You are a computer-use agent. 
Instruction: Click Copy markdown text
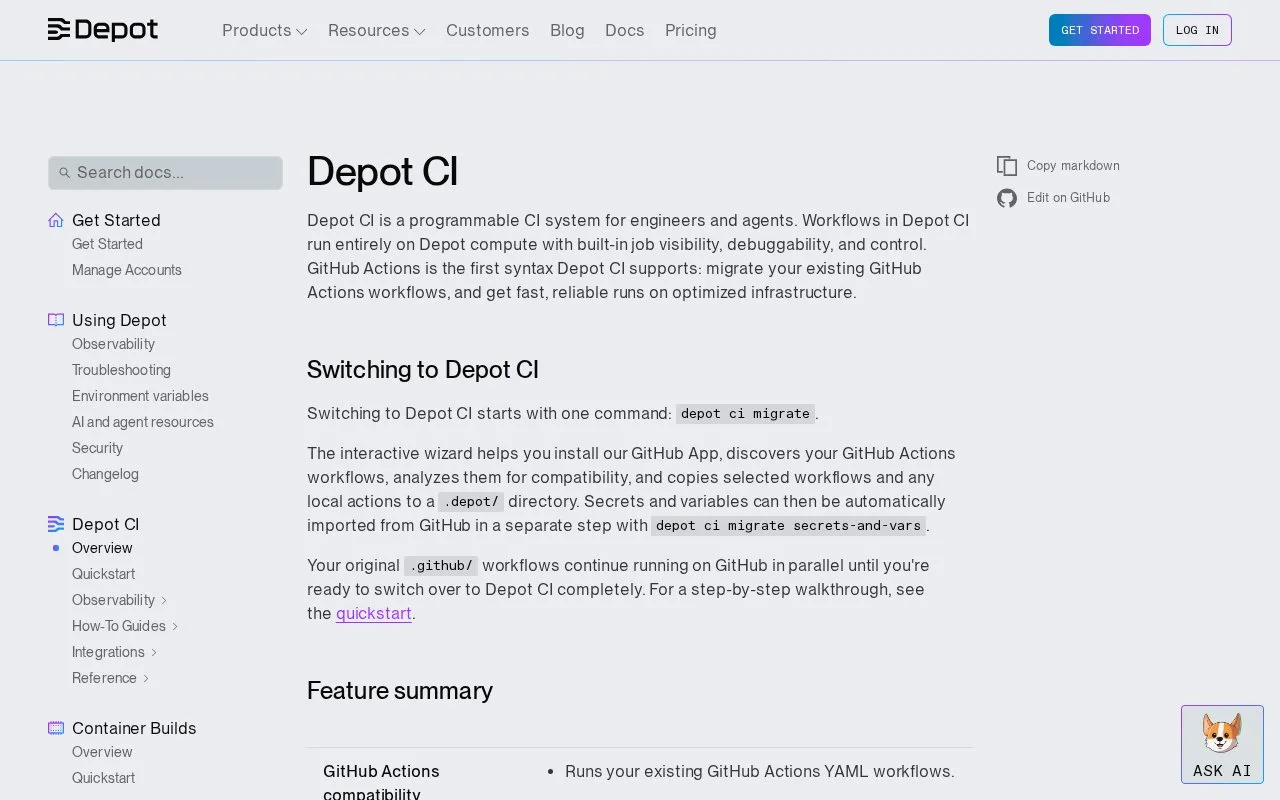1073,166
